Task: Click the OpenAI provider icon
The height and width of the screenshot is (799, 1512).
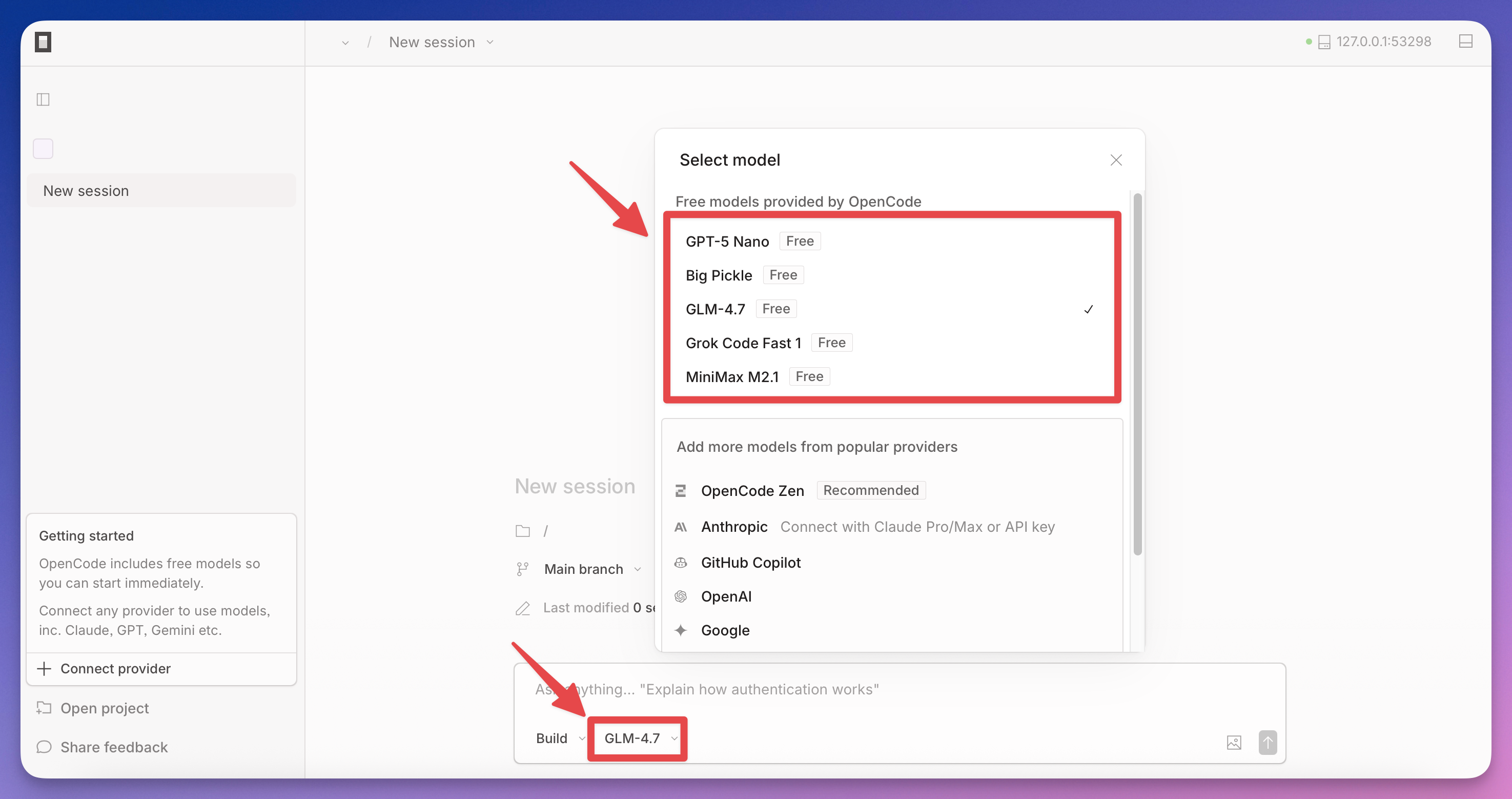Action: click(x=680, y=596)
